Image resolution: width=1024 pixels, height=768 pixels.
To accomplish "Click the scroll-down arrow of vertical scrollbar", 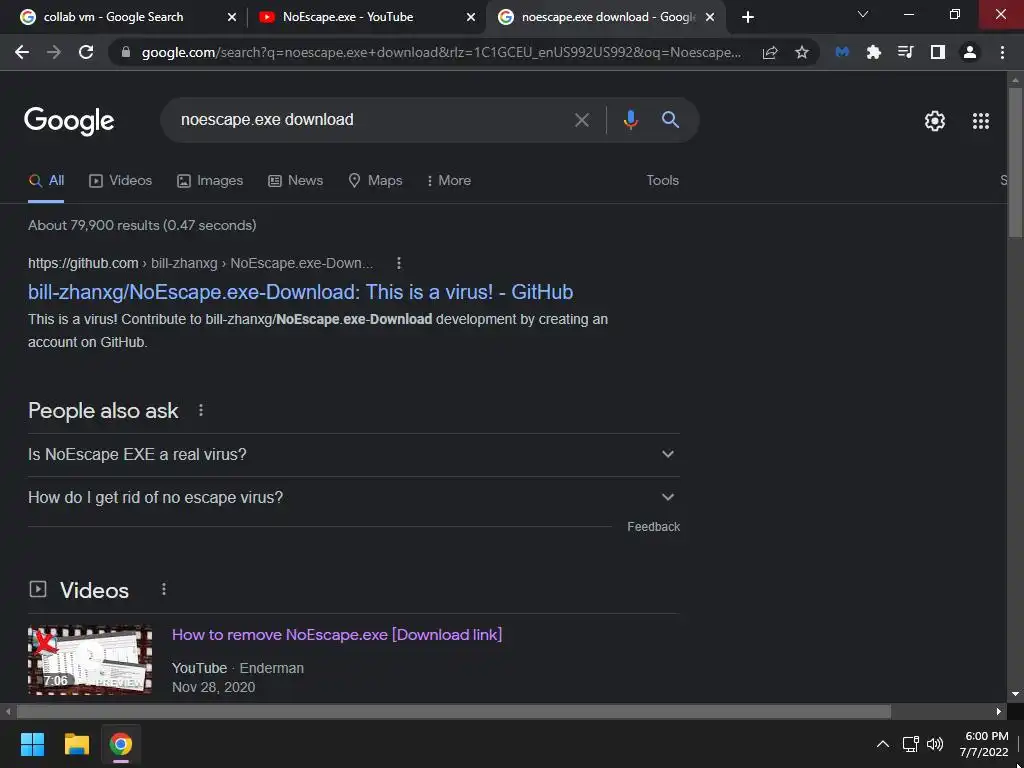I will (1015, 694).
